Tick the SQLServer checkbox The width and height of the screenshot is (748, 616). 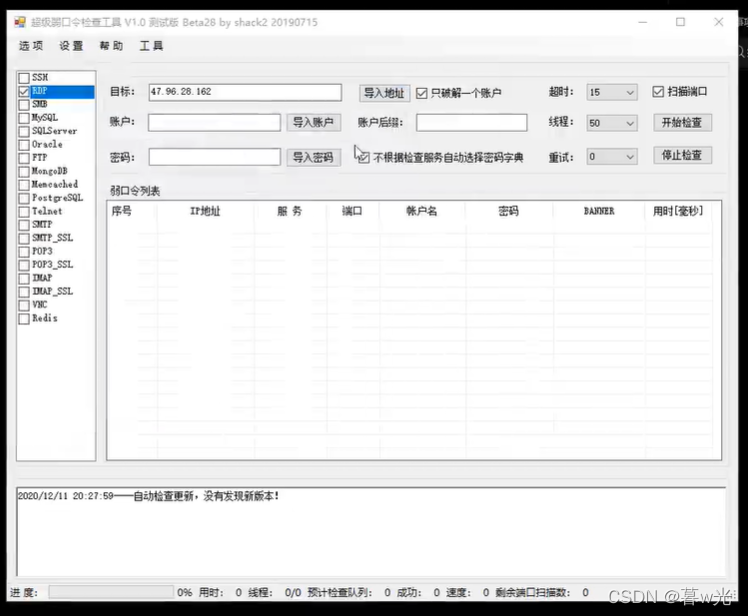click(24, 131)
